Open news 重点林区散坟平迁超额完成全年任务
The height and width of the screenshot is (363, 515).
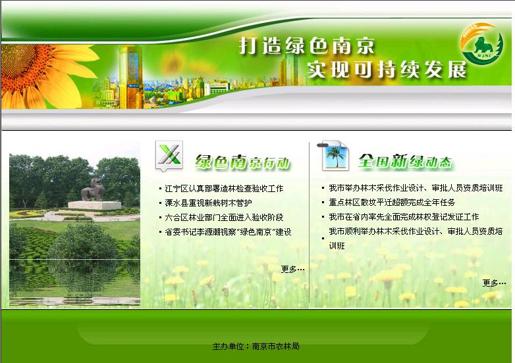pyautogui.click(x=392, y=202)
